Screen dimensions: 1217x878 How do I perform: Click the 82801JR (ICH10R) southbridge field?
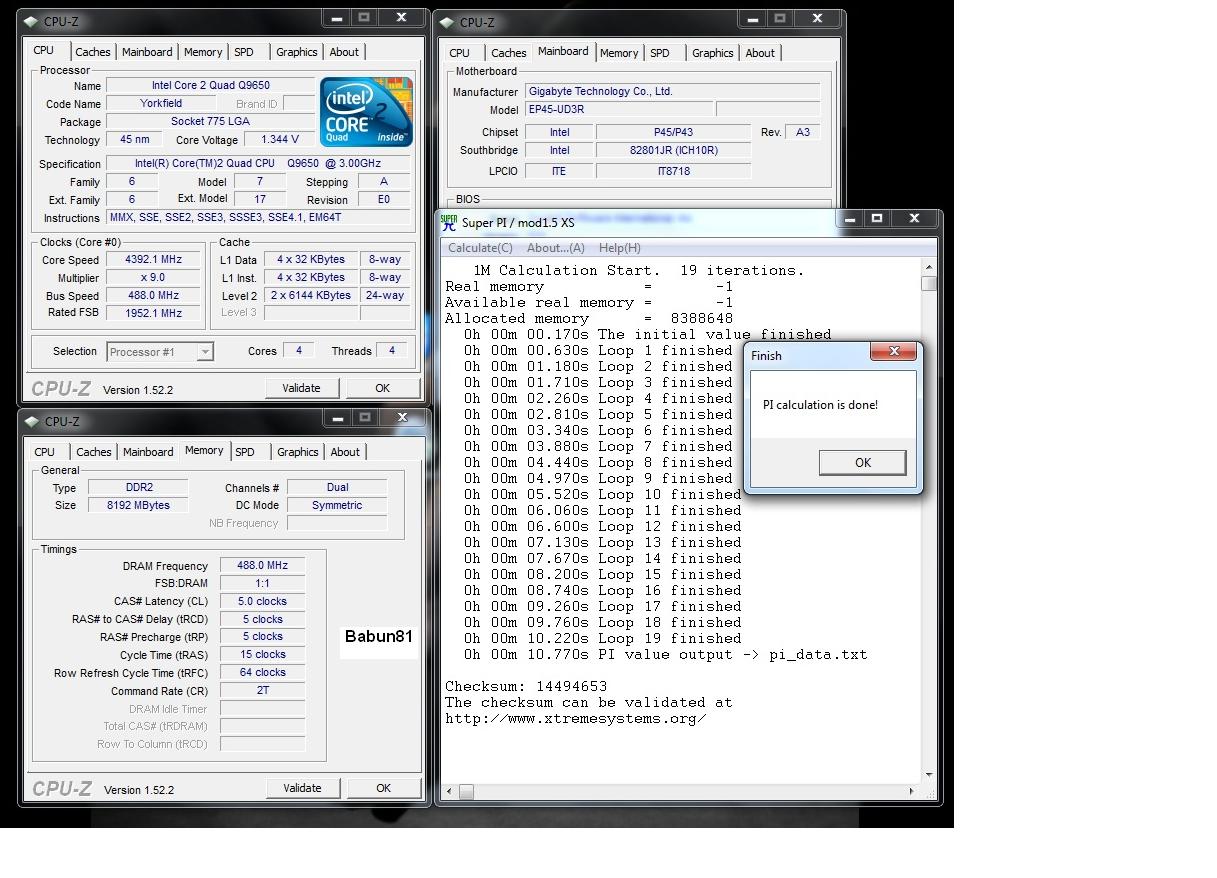pos(673,150)
